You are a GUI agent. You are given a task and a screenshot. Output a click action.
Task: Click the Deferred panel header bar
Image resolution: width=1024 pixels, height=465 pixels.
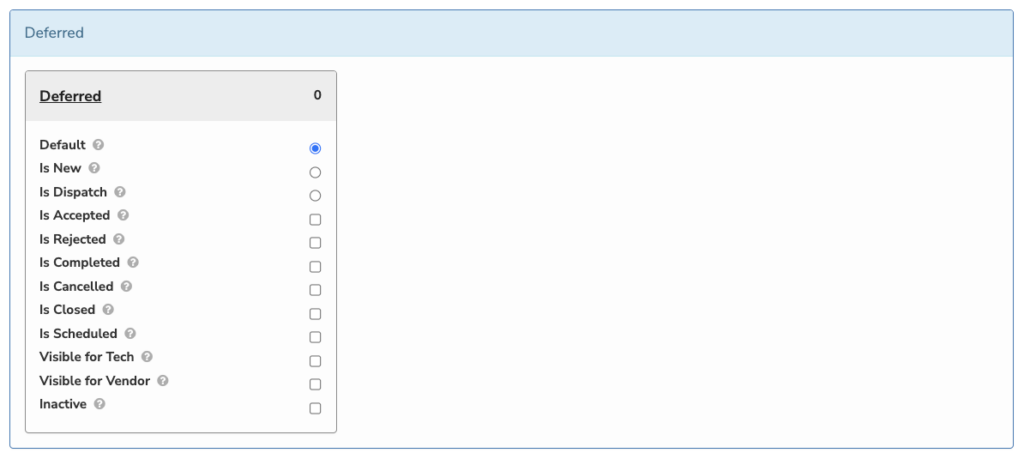pos(511,33)
